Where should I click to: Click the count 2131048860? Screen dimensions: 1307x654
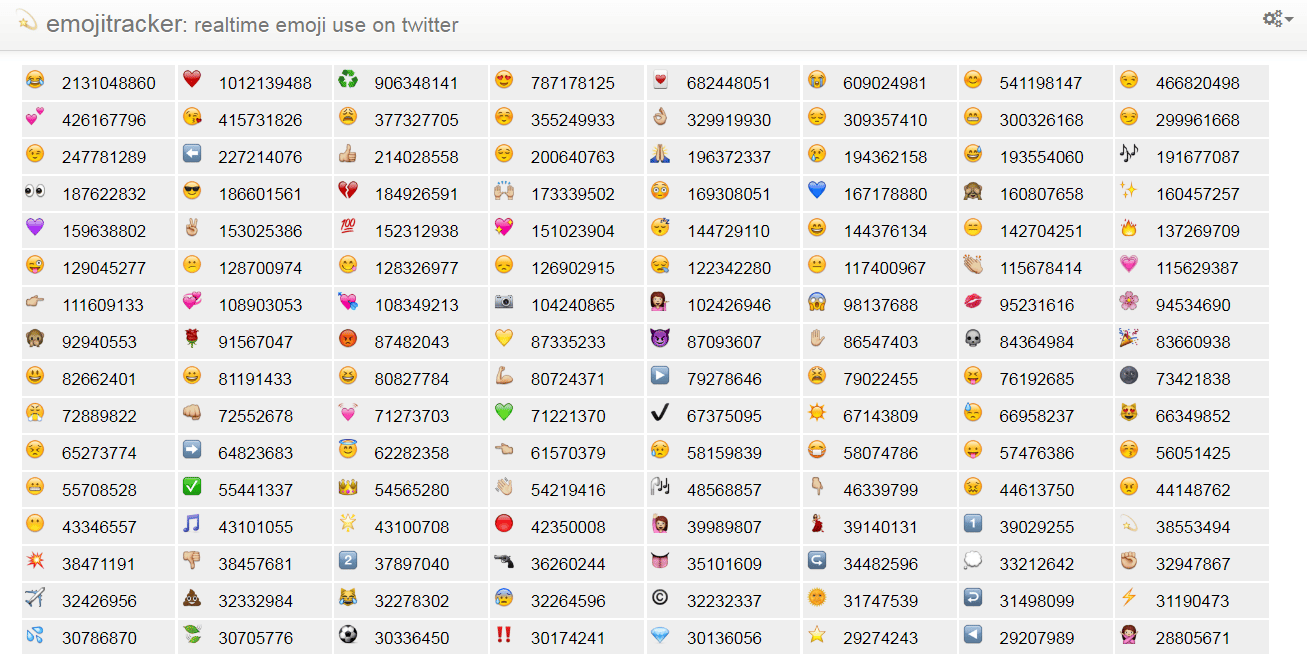coord(109,83)
